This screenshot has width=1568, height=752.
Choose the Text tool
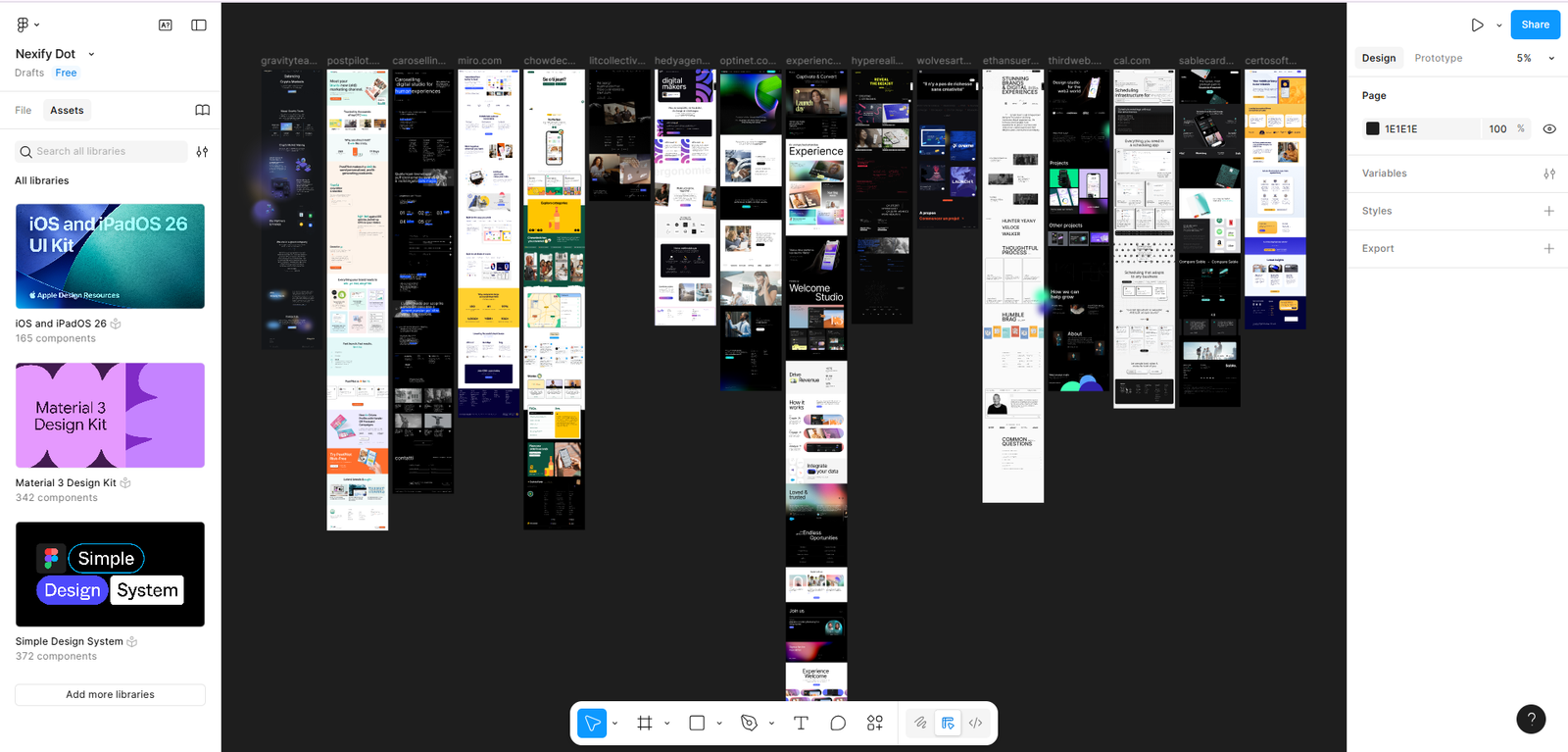click(x=801, y=724)
